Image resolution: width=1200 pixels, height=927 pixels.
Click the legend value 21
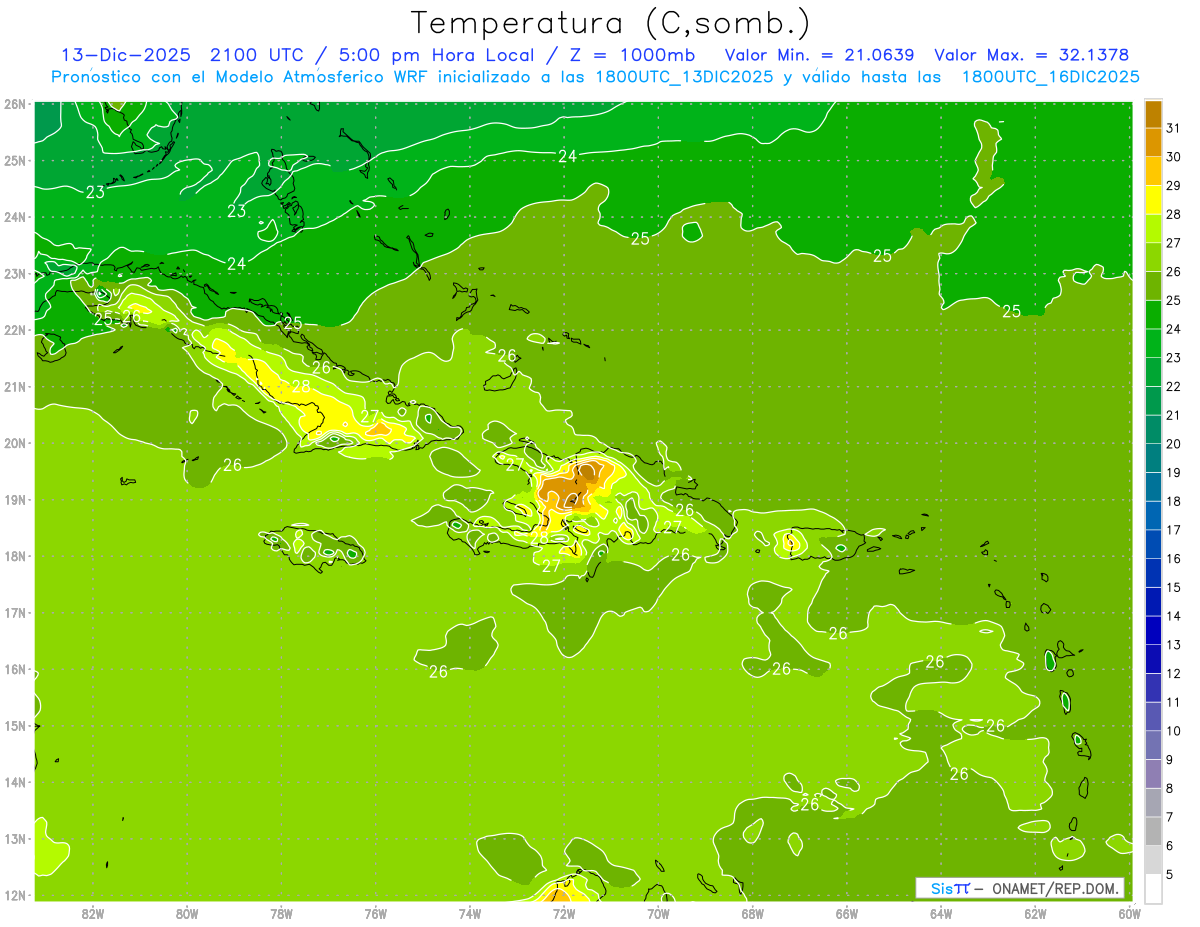tap(1173, 415)
